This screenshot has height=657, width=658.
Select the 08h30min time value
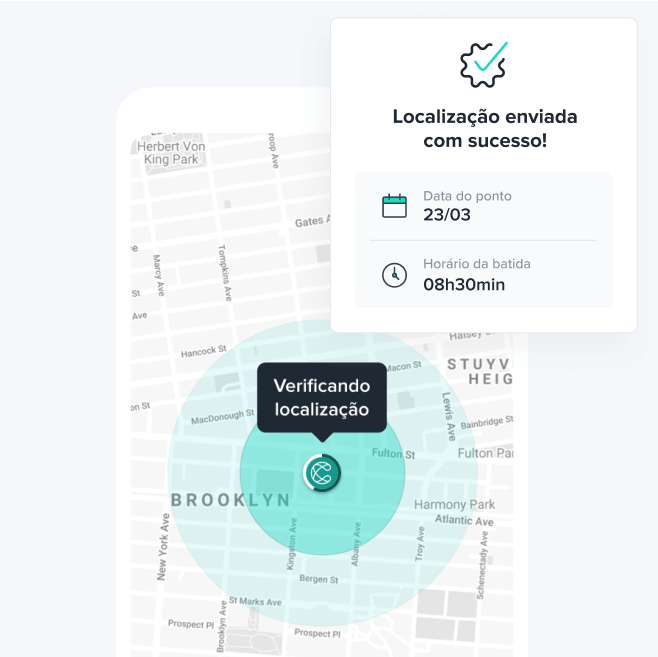pyautogui.click(x=464, y=284)
